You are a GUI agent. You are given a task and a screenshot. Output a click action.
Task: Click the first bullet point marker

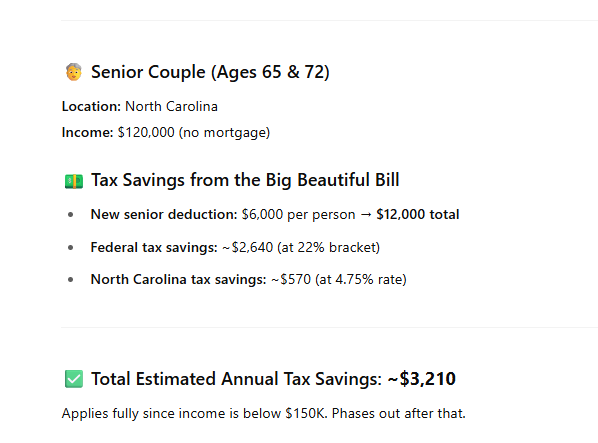[71, 215]
